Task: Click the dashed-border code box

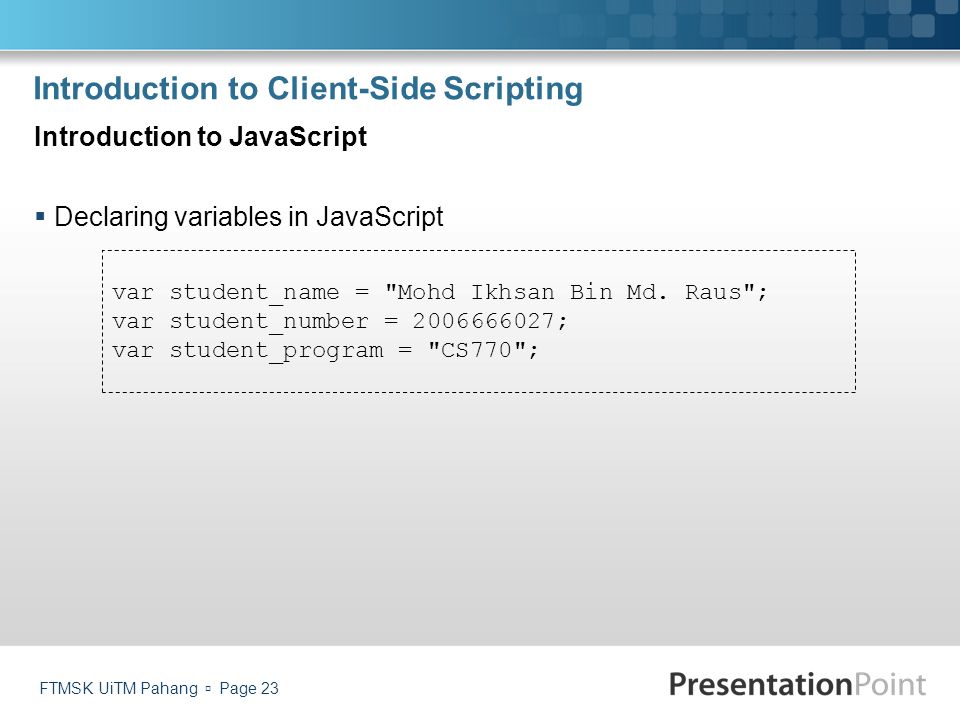Action: [x=479, y=321]
